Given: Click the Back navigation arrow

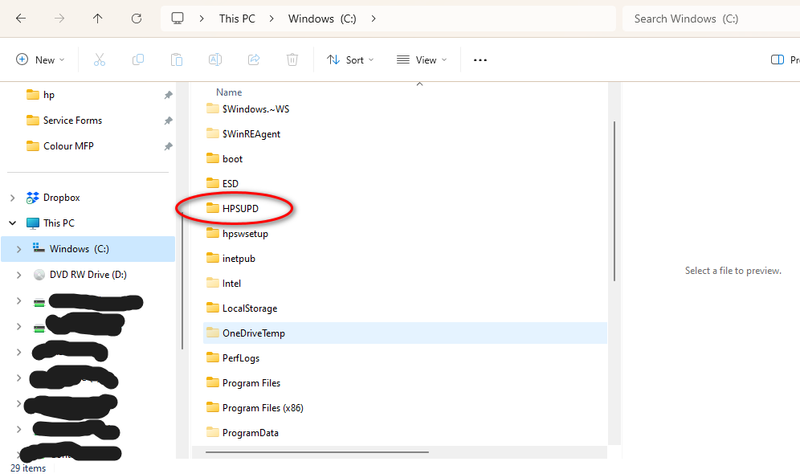Looking at the screenshot, I should [x=22, y=19].
